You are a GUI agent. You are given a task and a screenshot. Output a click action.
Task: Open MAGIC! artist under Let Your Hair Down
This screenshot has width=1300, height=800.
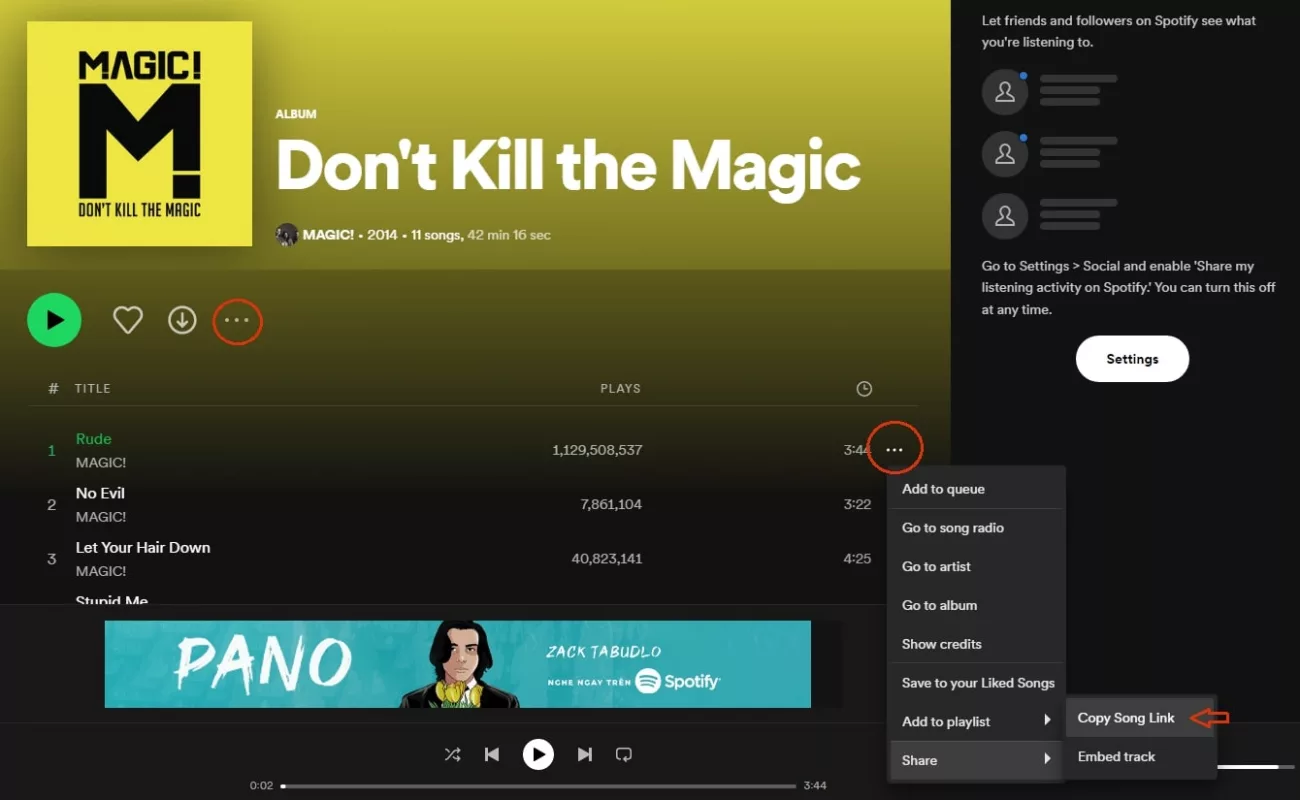click(101, 571)
